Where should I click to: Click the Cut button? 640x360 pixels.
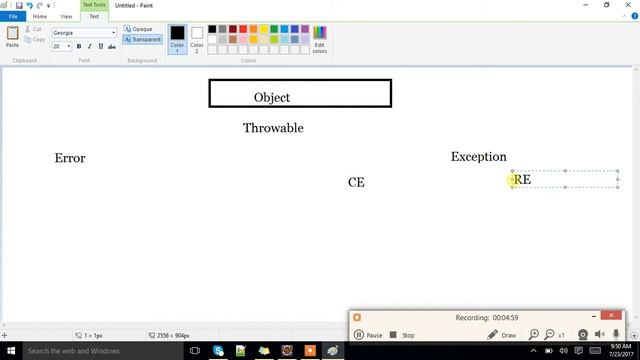tap(33, 29)
